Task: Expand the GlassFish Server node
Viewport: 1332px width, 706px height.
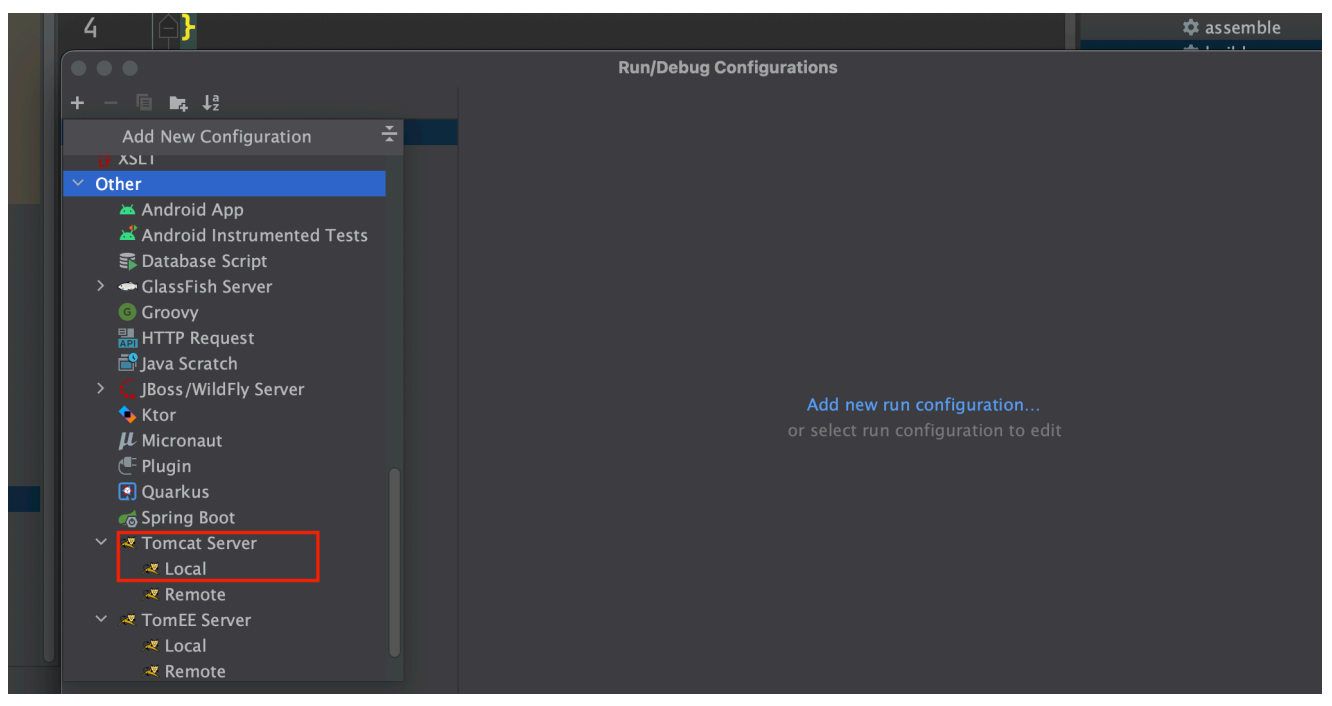Action: 101,287
